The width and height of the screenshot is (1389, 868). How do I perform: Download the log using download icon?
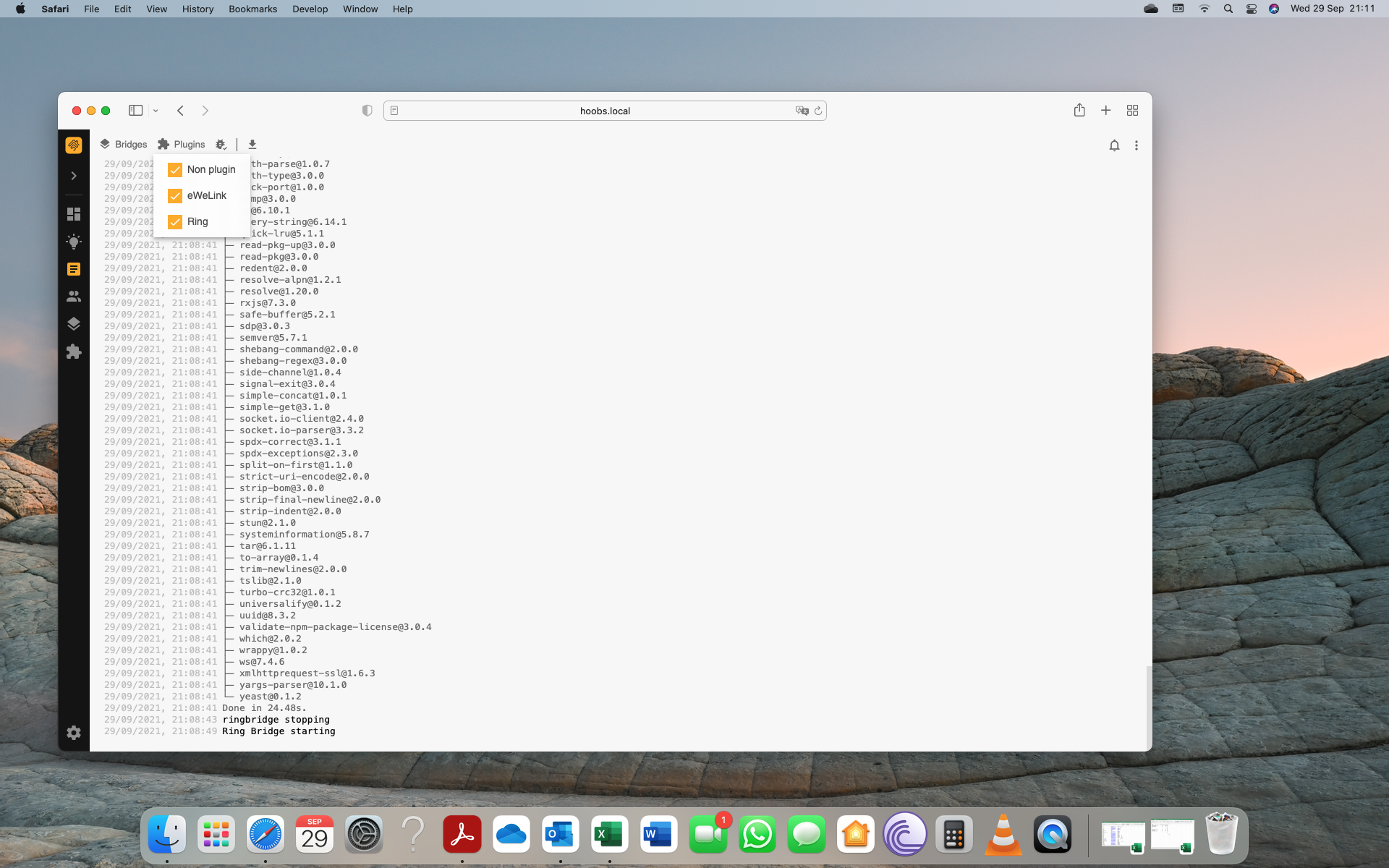[x=252, y=144]
